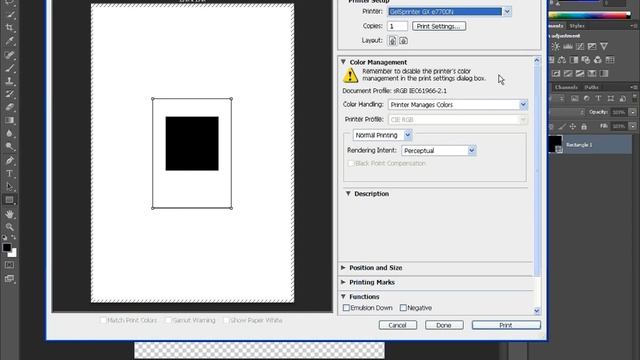Add an Invert adjustment
Image resolution: width=640 pixels, height=360 pixels.
click(x=556, y=73)
